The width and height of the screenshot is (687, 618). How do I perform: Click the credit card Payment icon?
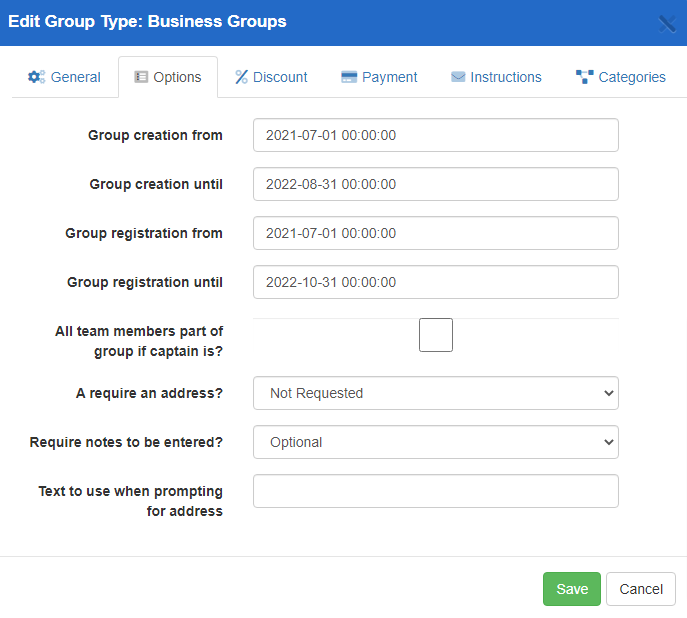tap(349, 77)
